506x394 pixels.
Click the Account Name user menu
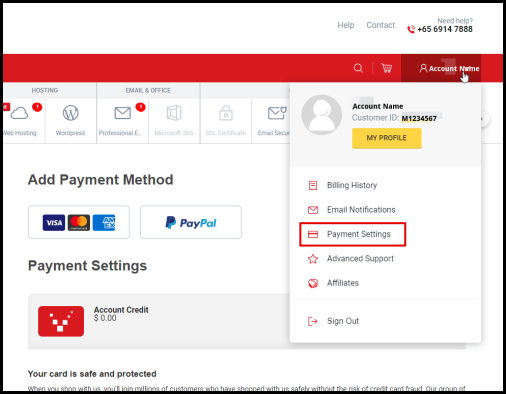[441, 68]
